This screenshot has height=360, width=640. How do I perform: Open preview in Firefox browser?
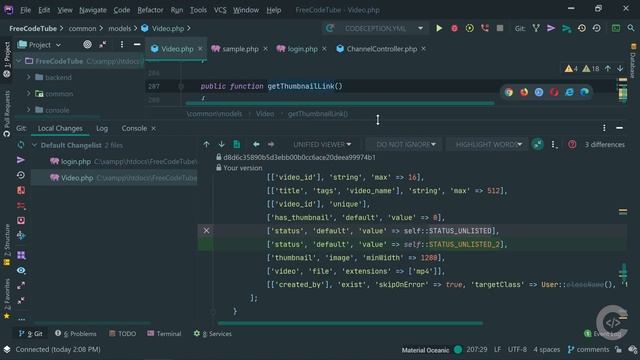point(524,92)
